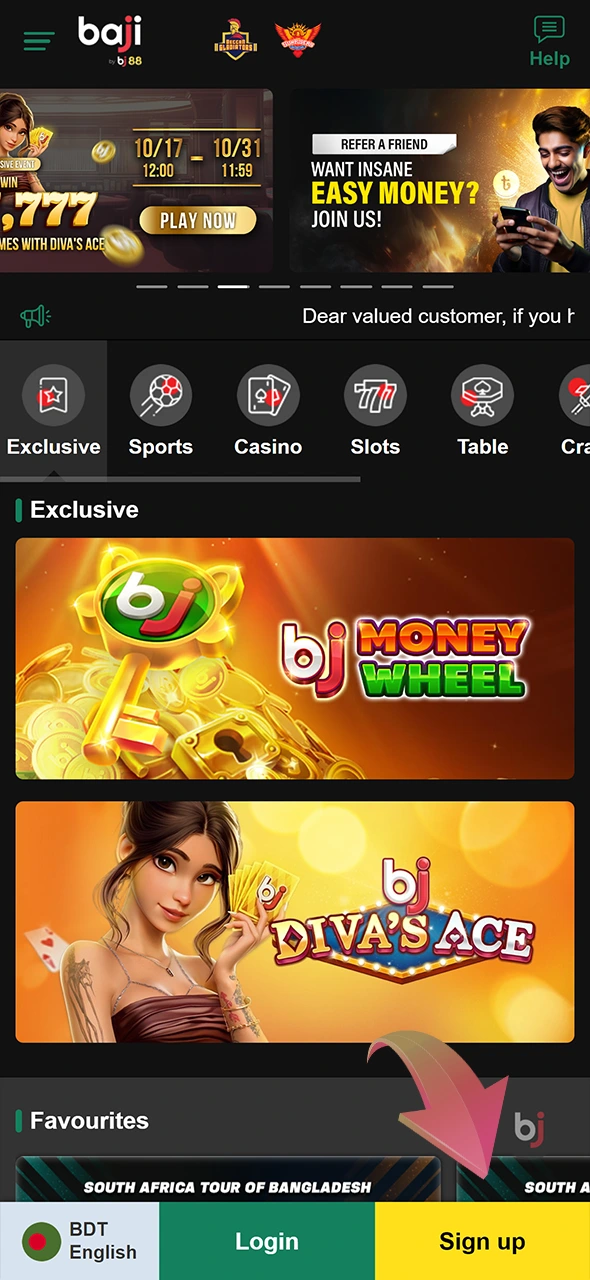Launch the BJ Money Wheel game
590x1280 pixels.
(x=295, y=659)
